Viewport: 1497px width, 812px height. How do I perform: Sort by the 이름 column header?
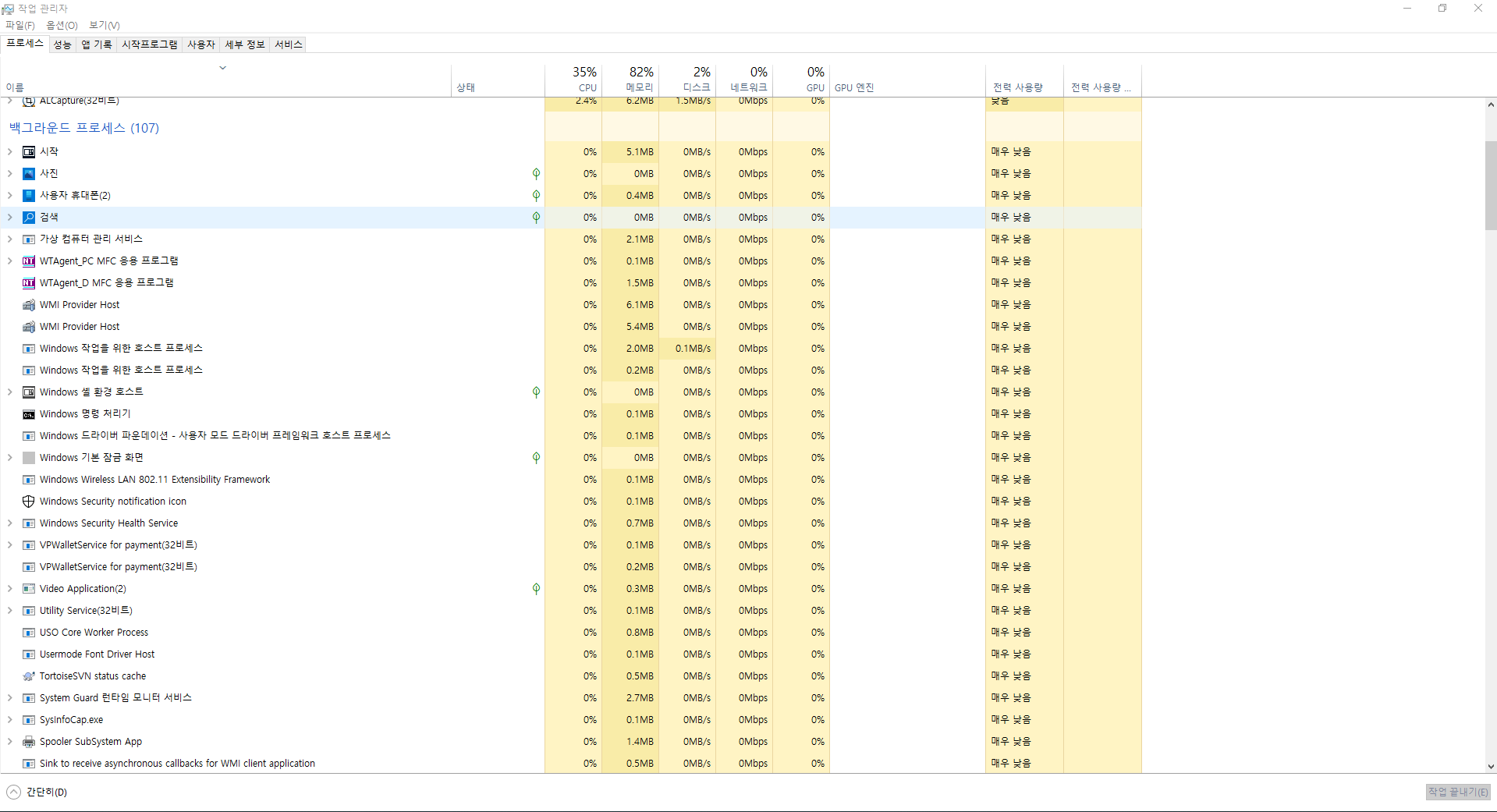click(225, 80)
